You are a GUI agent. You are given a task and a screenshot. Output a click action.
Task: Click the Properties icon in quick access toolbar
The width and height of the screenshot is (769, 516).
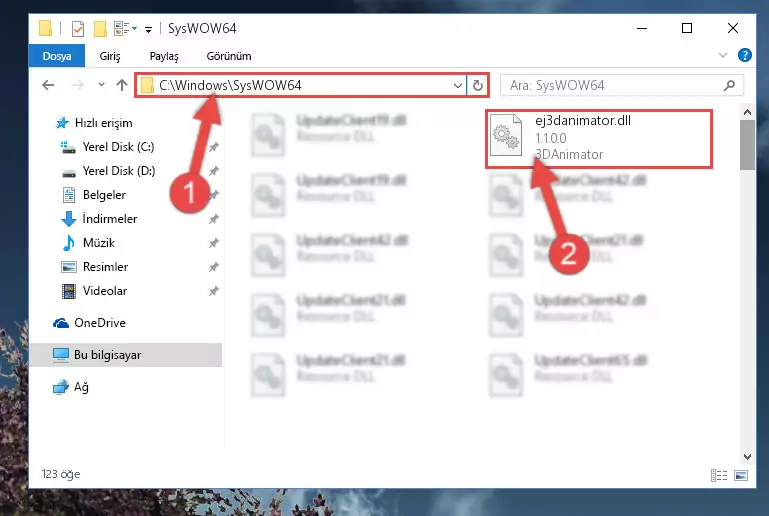click(x=77, y=29)
